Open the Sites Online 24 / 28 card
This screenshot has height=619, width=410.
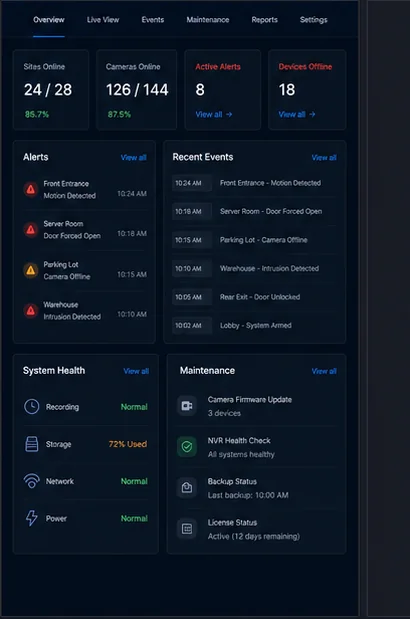point(51,90)
